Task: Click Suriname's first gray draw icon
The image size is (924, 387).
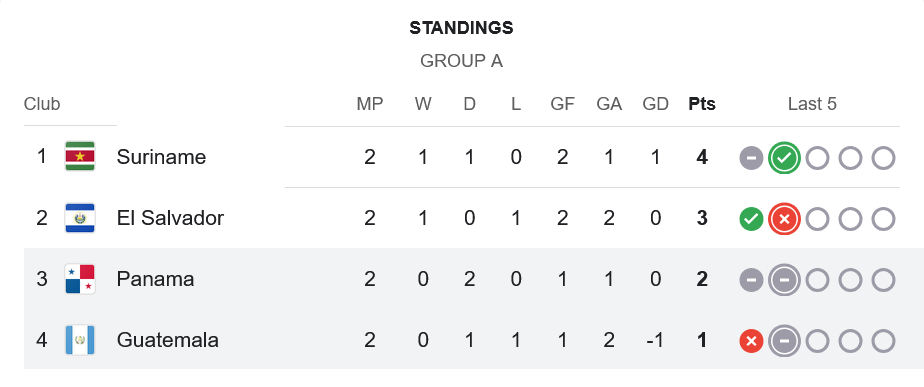Action: [x=751, y=158]
